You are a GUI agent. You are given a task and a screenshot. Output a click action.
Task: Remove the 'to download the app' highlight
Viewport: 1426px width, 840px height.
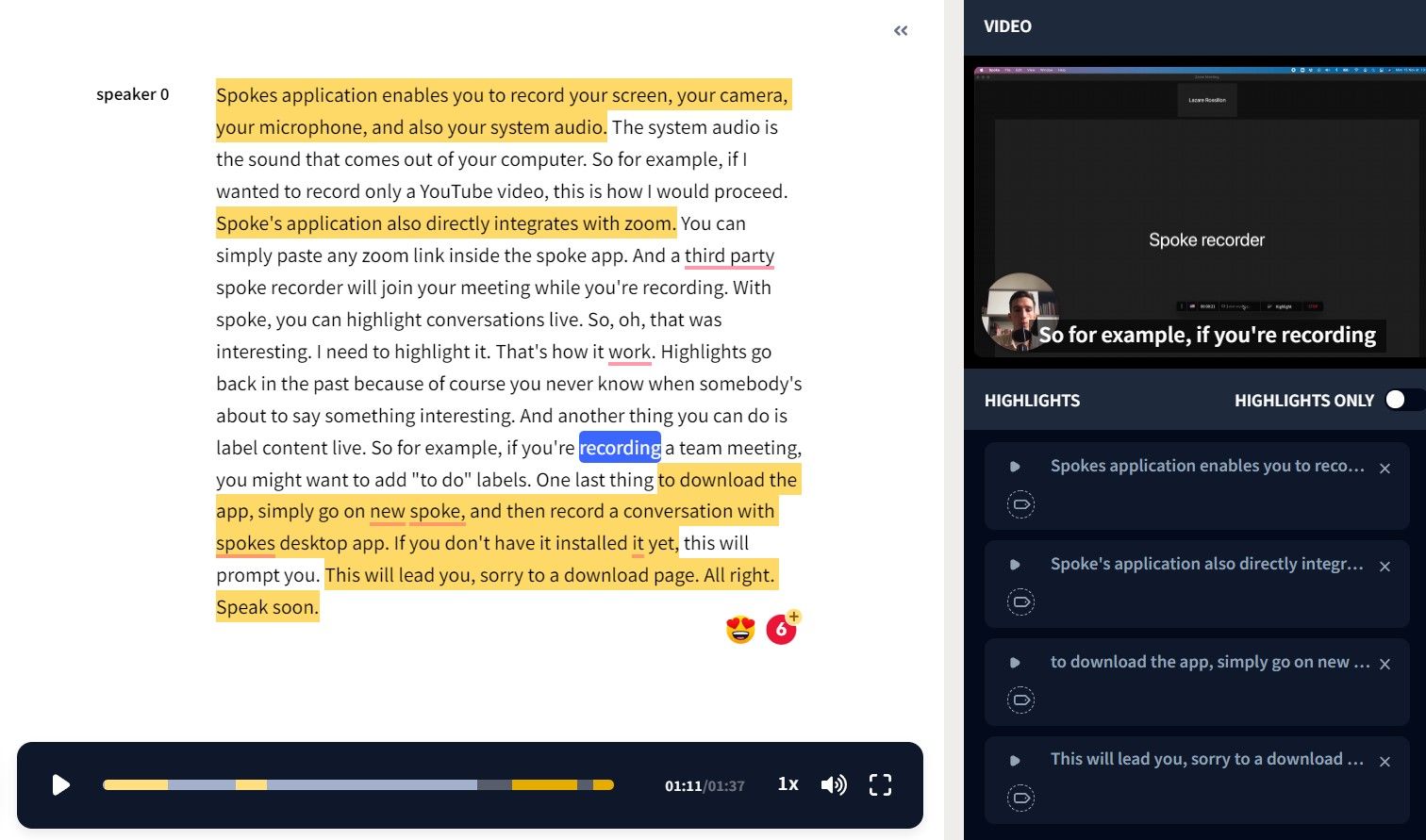(1385, 665)
